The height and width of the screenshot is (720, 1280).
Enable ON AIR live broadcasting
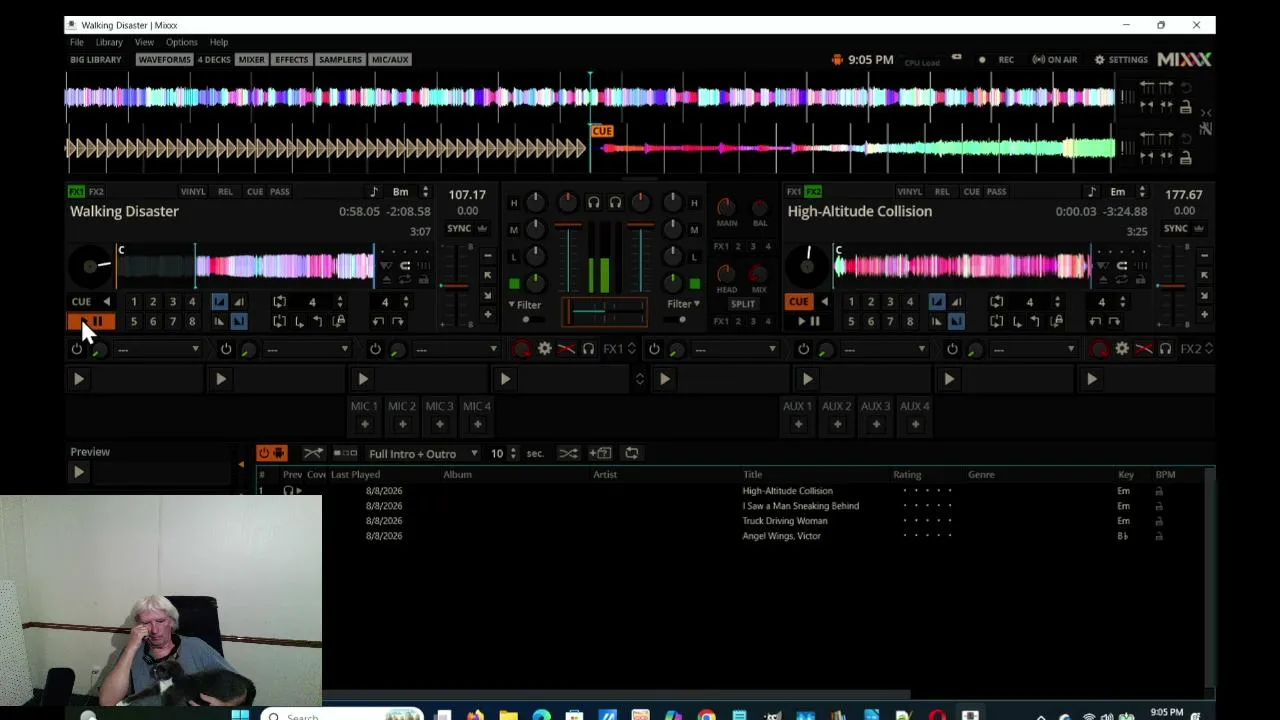1055,60
